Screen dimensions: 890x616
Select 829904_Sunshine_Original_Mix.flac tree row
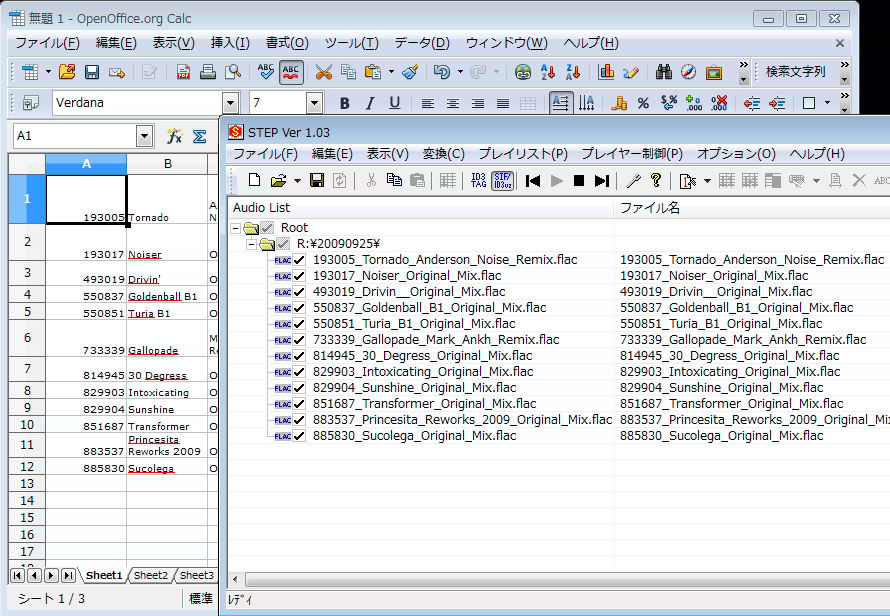pyautogui.click(x=414, y=388)
